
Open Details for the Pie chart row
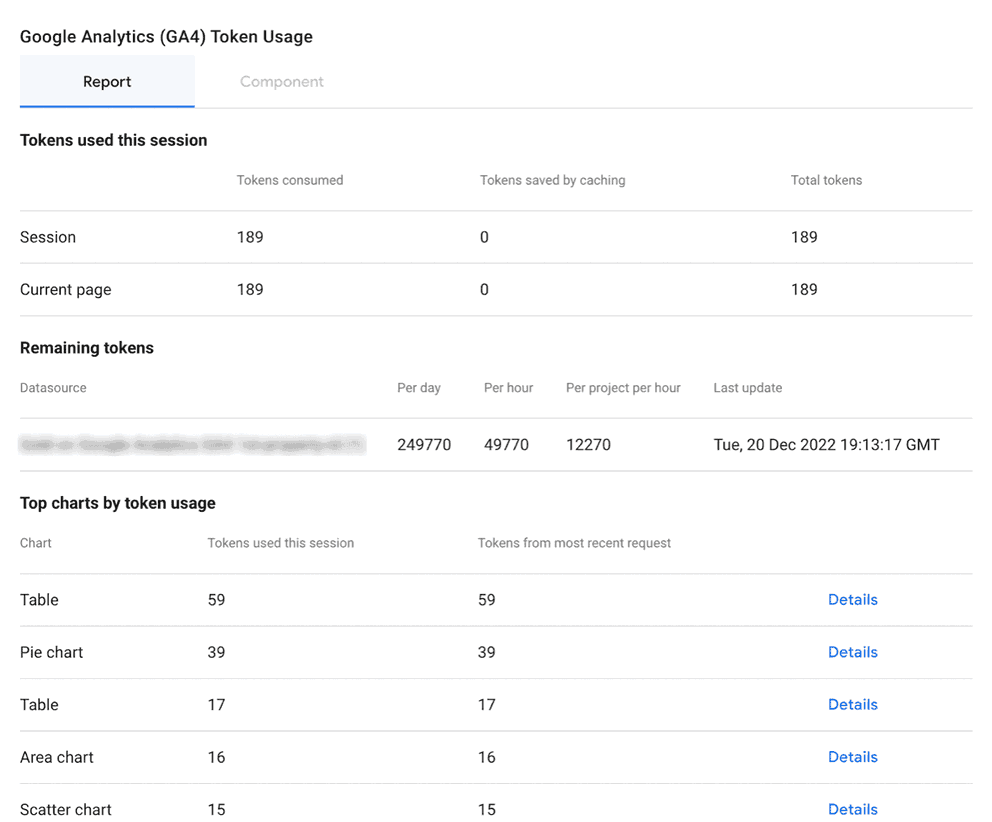pyautogui.click(x=852, y=652)
